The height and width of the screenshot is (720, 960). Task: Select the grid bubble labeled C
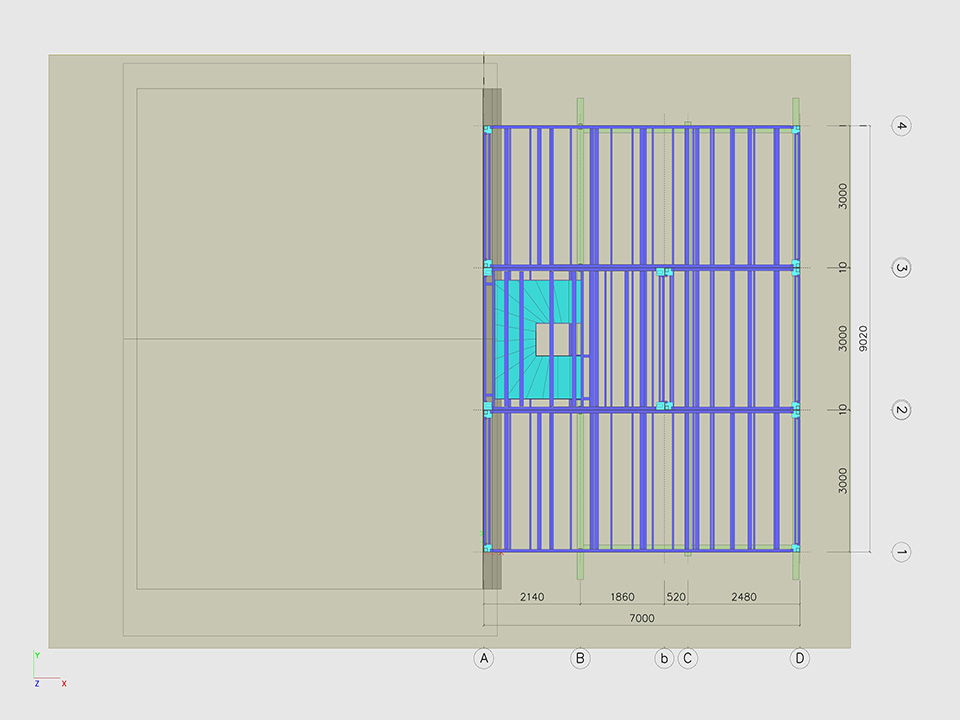(688, 658)
